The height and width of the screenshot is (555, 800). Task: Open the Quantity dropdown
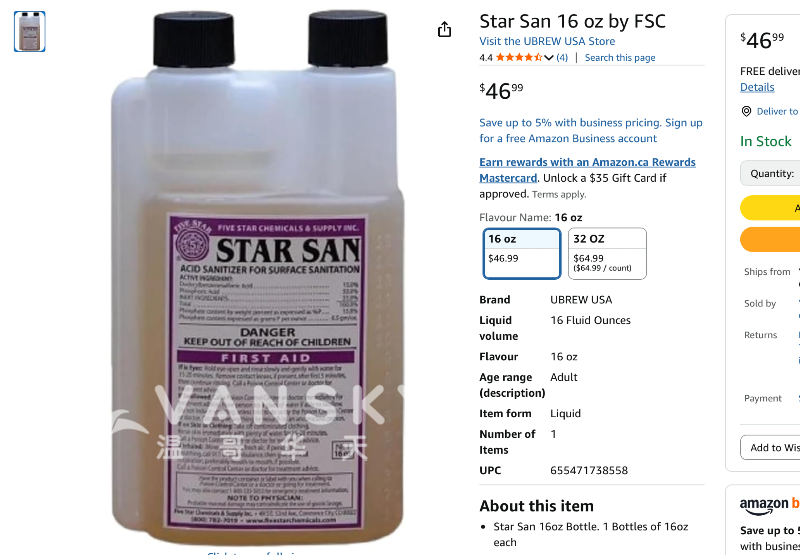[770, 173]
